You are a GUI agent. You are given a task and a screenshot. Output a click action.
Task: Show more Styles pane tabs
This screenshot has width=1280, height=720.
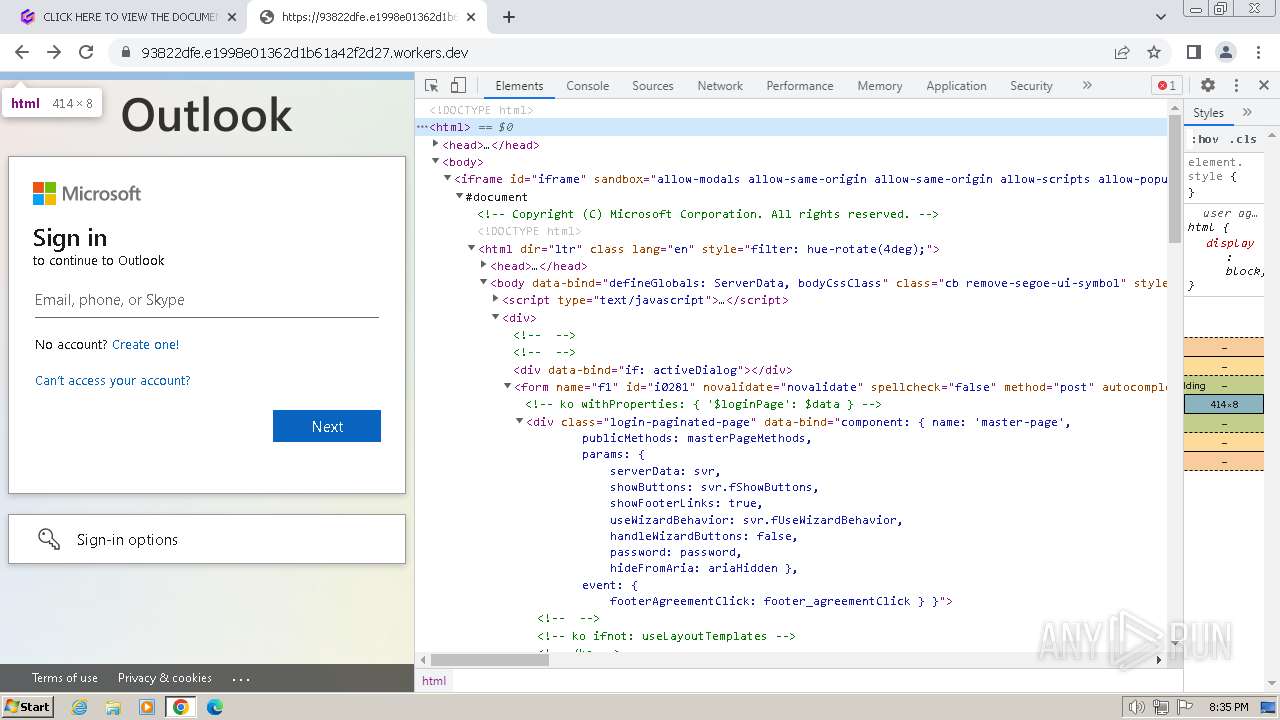pyautogui.click(x=1247, y=113)
